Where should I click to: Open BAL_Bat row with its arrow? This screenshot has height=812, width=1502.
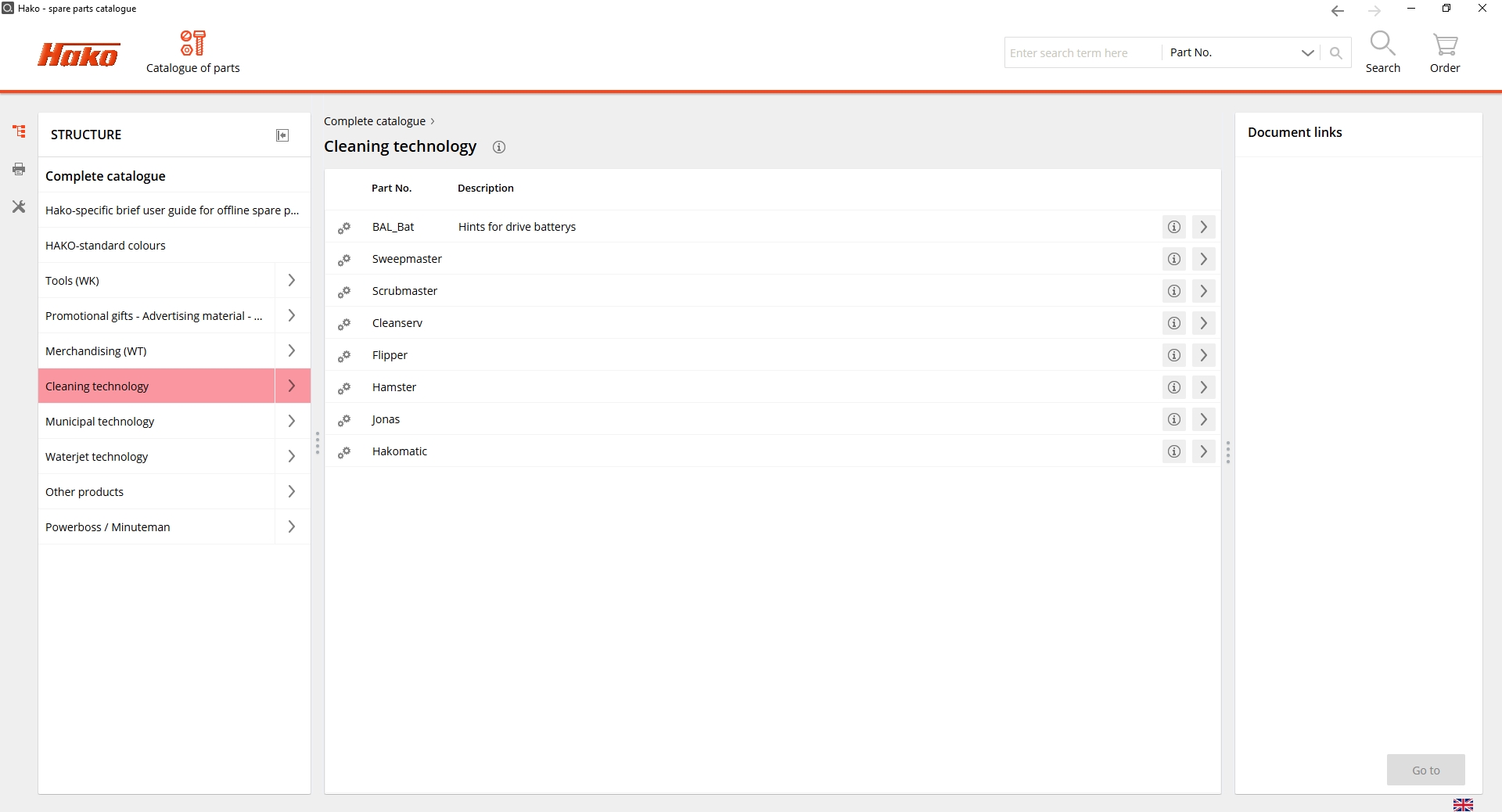tap(1204, 227)
